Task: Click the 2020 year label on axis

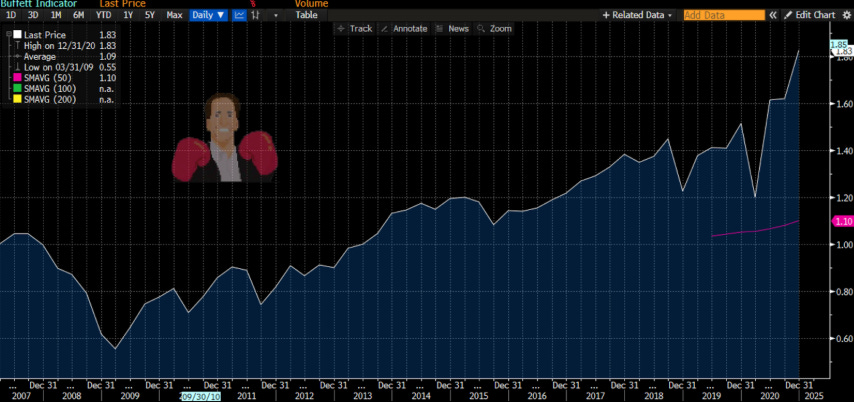Action: 769,396
